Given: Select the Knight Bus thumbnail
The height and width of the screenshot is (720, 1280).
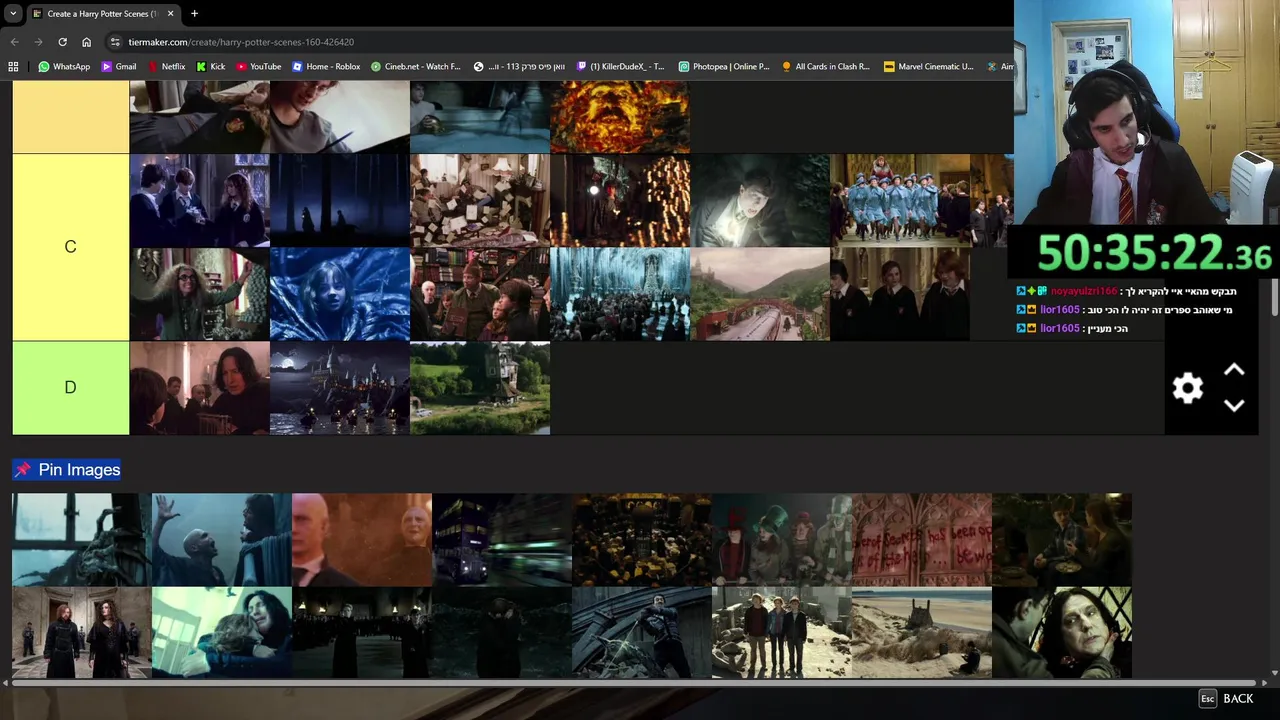Looking at the screenshot, I should [x=502, y=539].
